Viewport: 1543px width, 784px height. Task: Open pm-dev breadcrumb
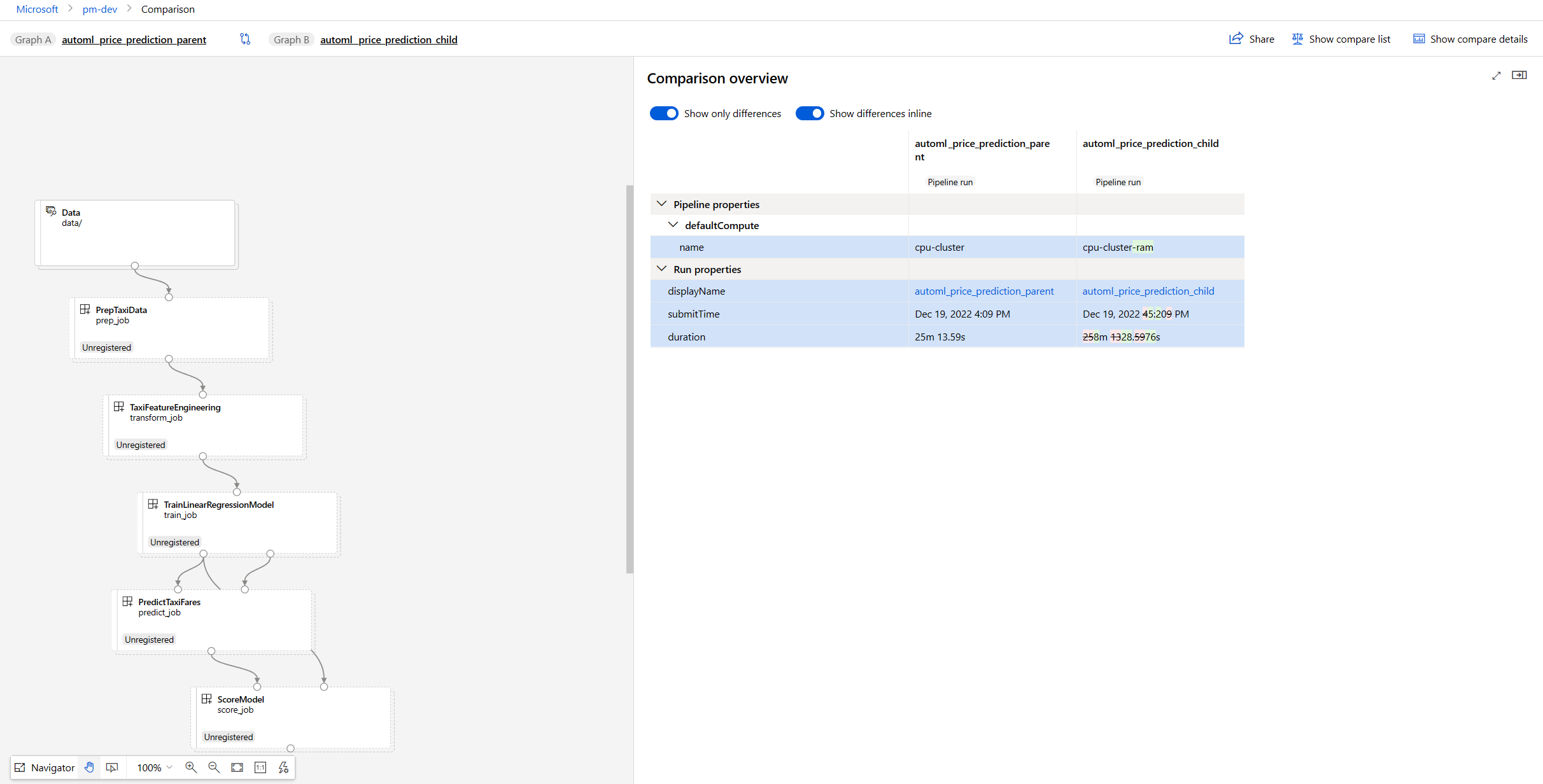[100, 9]
